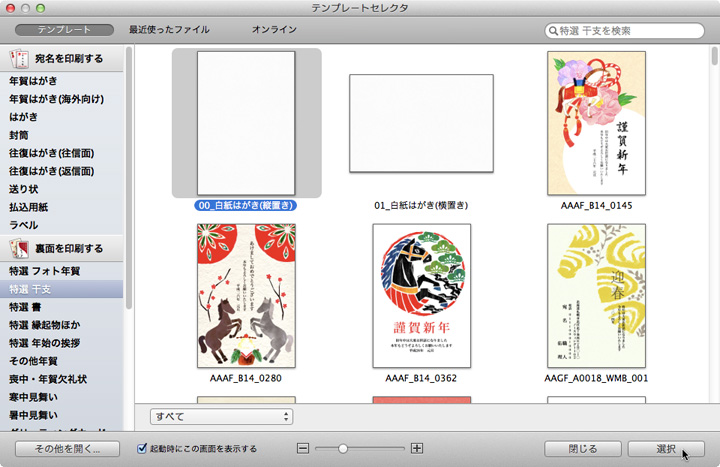The width and height of the screenshot is (720, 467).
Task: Click the zoom out minus icon
Action: (x=304, y=449)
